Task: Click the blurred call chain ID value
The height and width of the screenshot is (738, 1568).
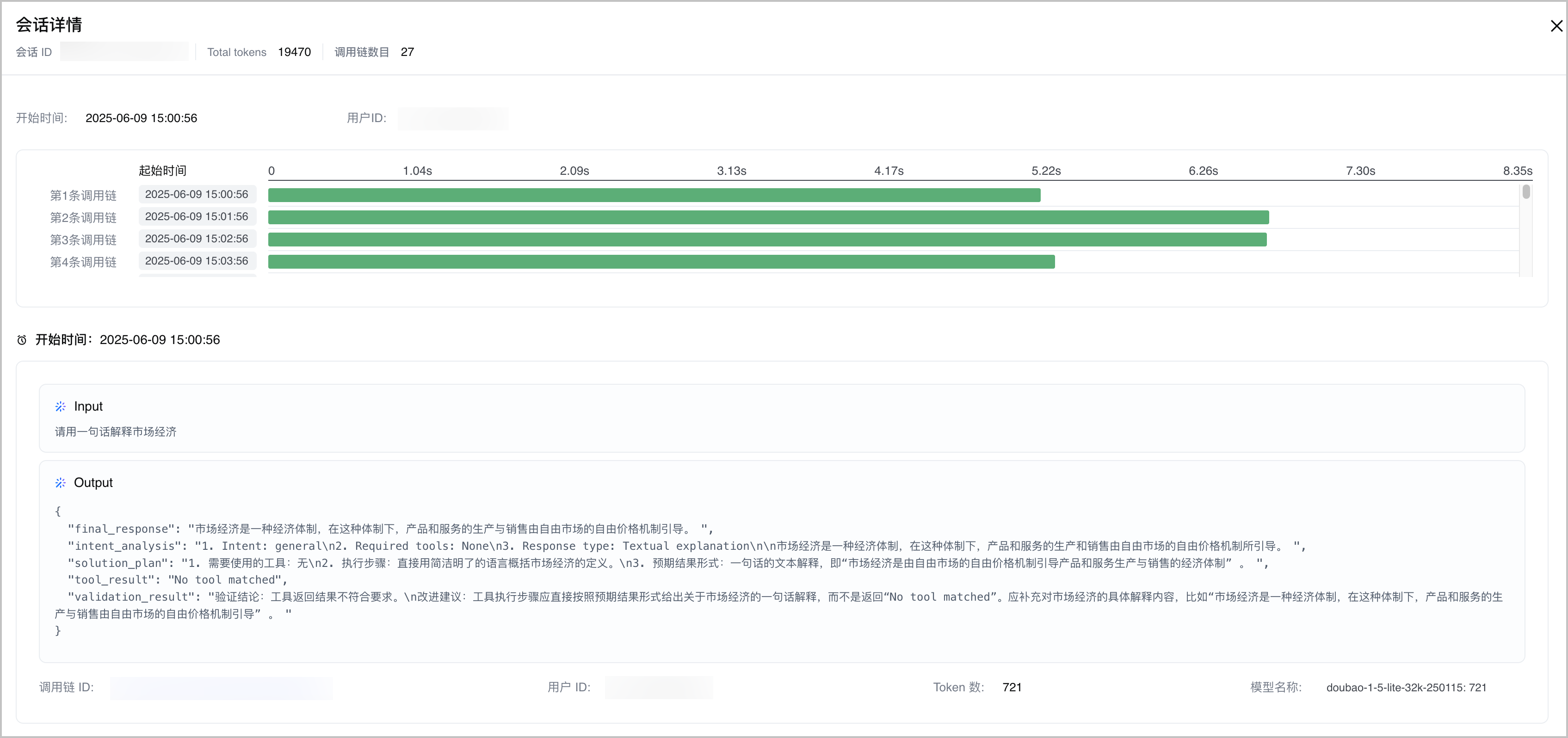Action: click(x=221, y=688)
